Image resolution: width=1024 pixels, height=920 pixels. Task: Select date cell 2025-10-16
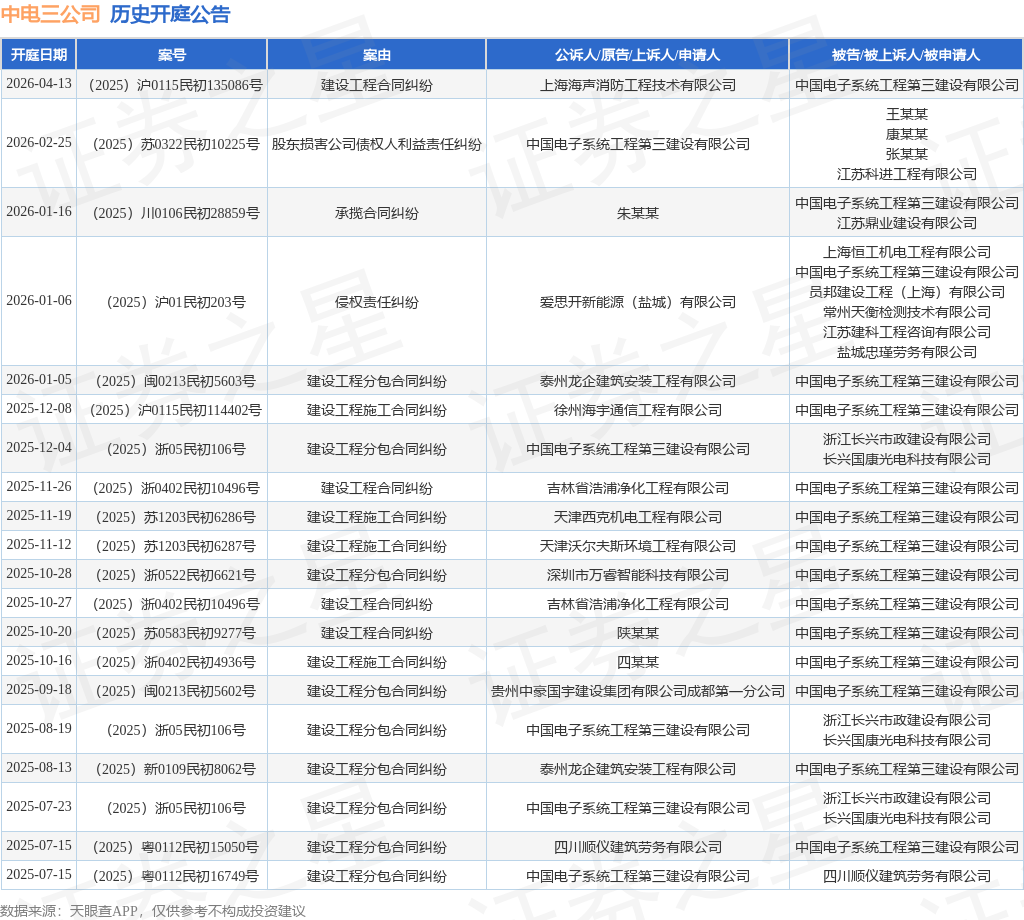pyautogui.click(x=39, y=660)
